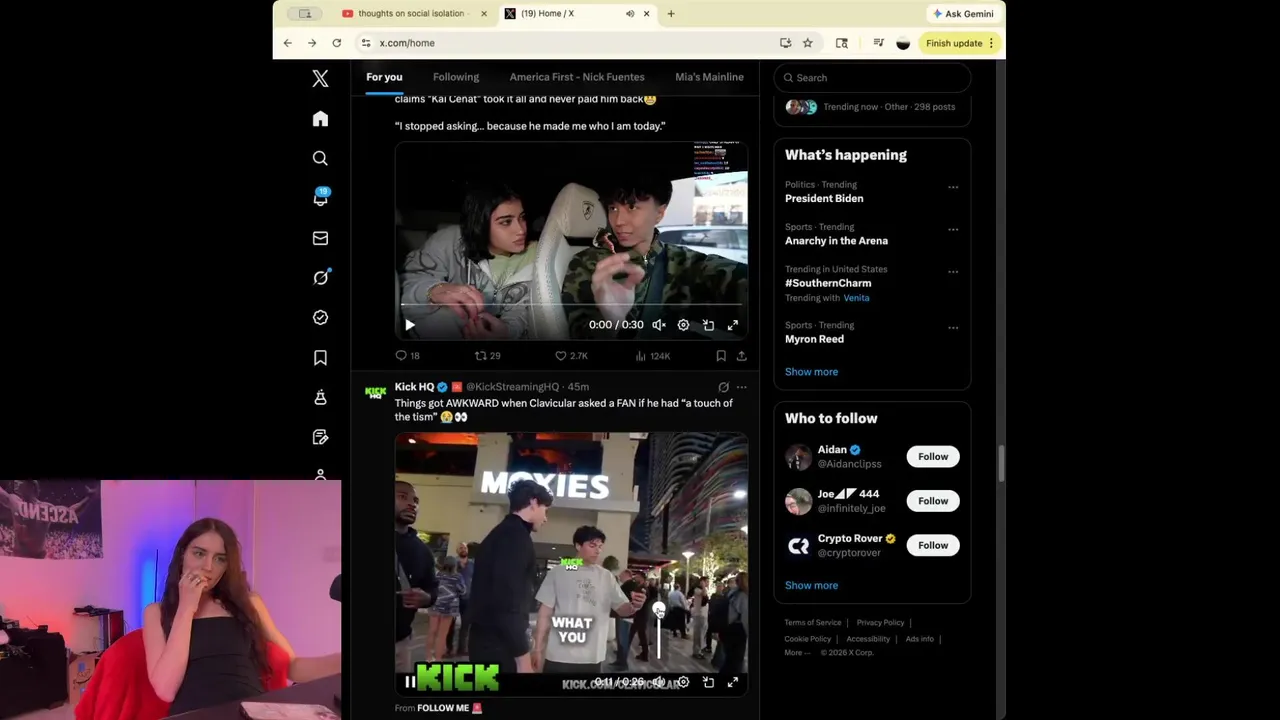This screenshot has height=720, width=1280.
Task: Follow Joe 444
Action: tap(933, 500)
